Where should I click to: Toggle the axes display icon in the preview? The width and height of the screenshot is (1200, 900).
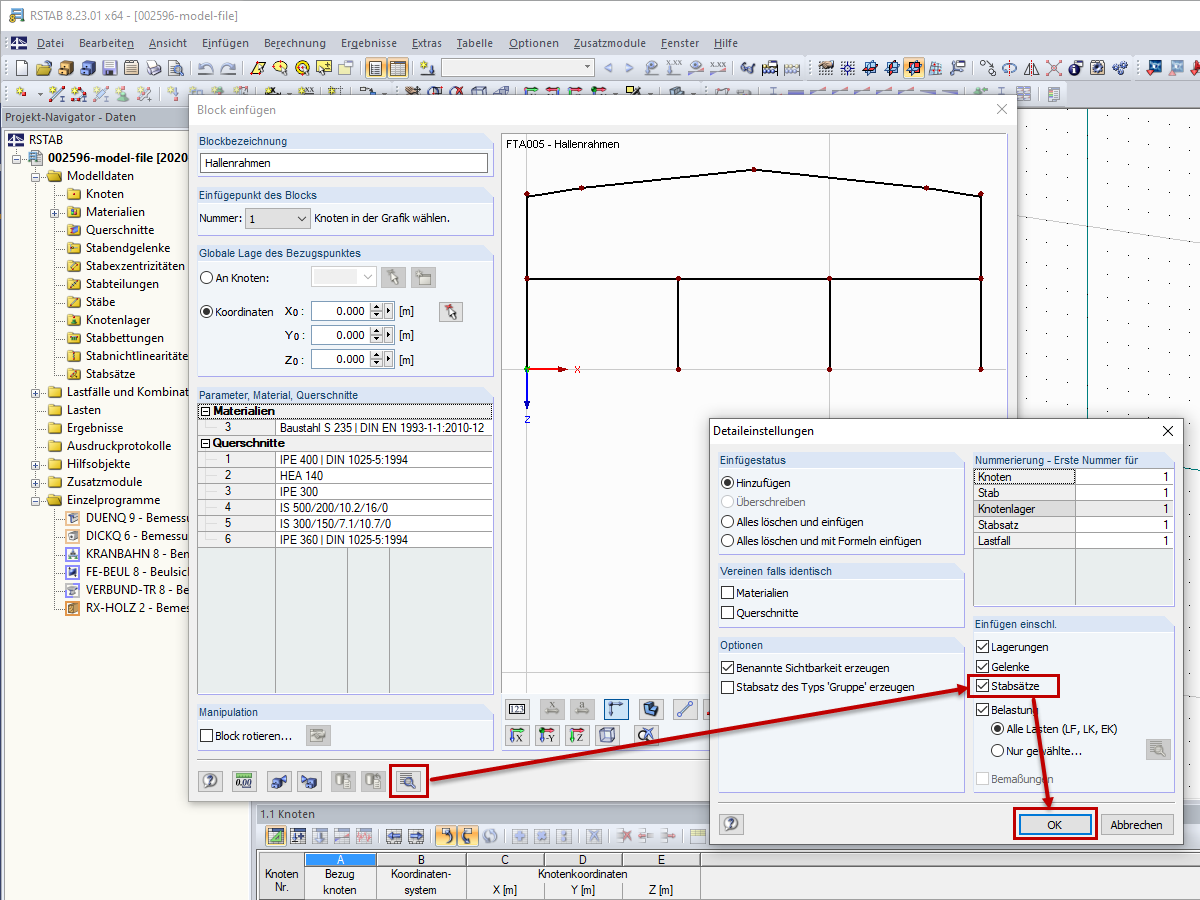pos(617,709)
